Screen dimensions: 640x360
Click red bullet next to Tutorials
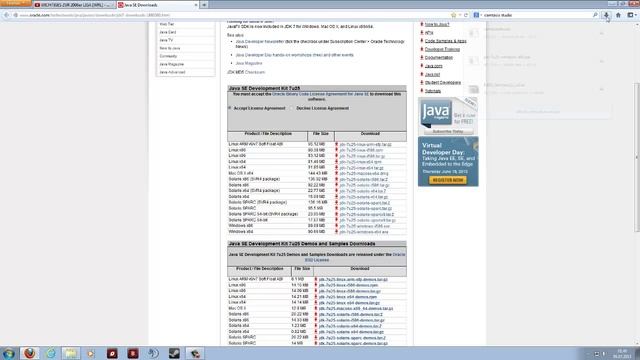click(x=422, y=91)
